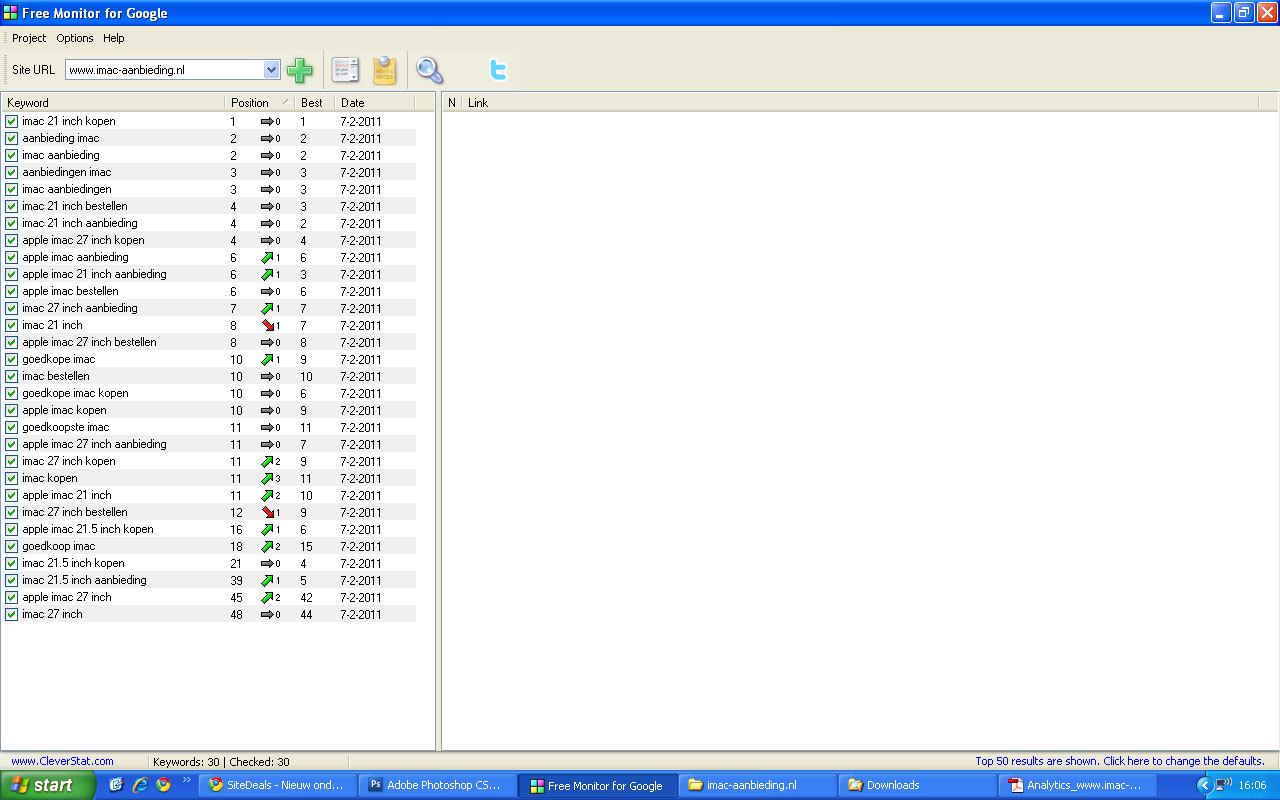Open the Twitter bird icon
1280x800 pixels.
tap(498, 70)
